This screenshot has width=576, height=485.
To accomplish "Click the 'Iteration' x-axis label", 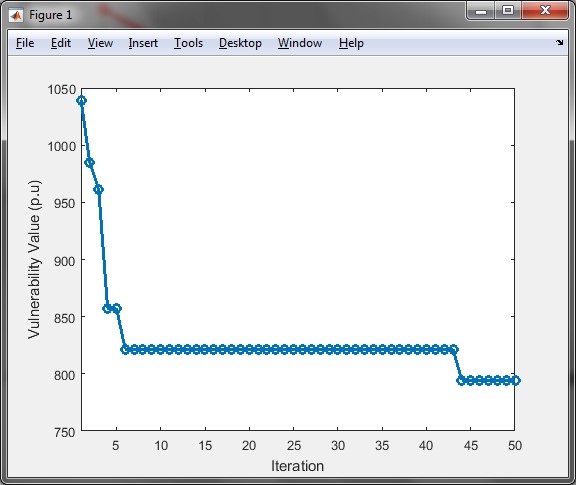I will [298, 466].
